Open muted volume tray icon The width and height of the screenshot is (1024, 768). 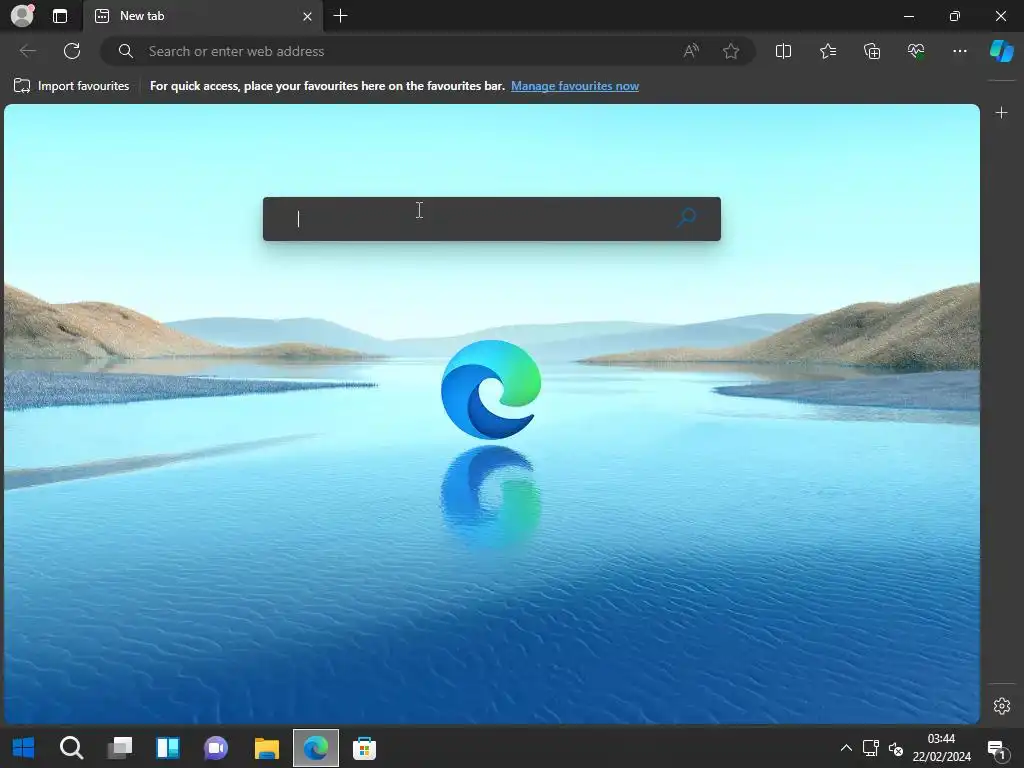[x=896, y=748]
